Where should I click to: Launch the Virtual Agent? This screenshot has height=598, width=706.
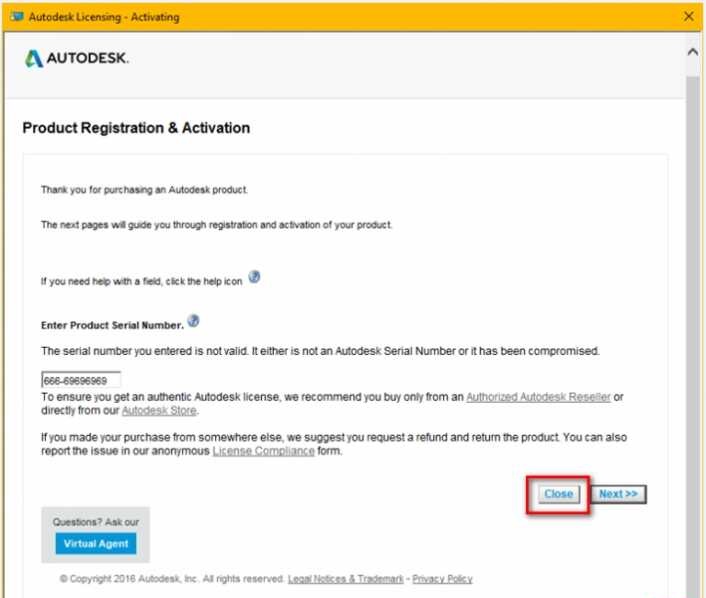[x=96, y=544]
